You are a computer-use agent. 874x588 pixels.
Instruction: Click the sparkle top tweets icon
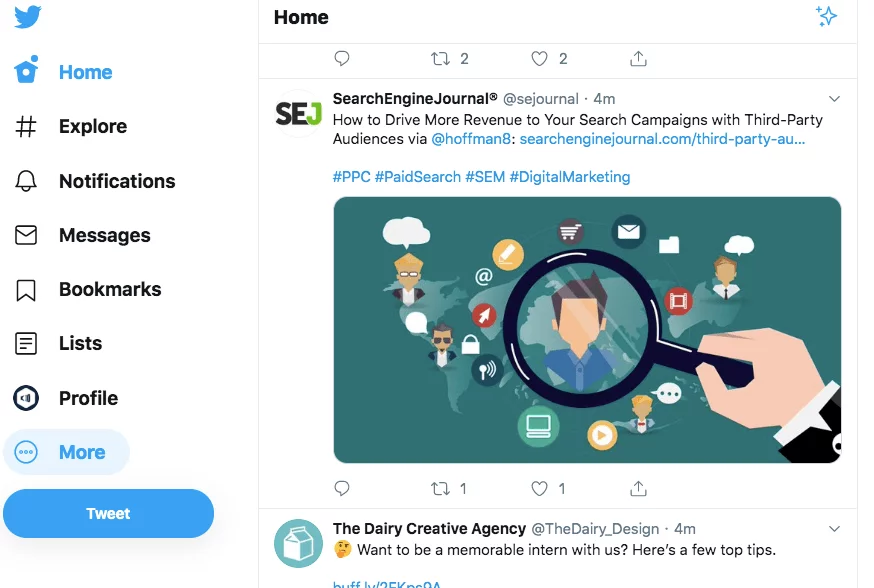(x=826, y=16)
